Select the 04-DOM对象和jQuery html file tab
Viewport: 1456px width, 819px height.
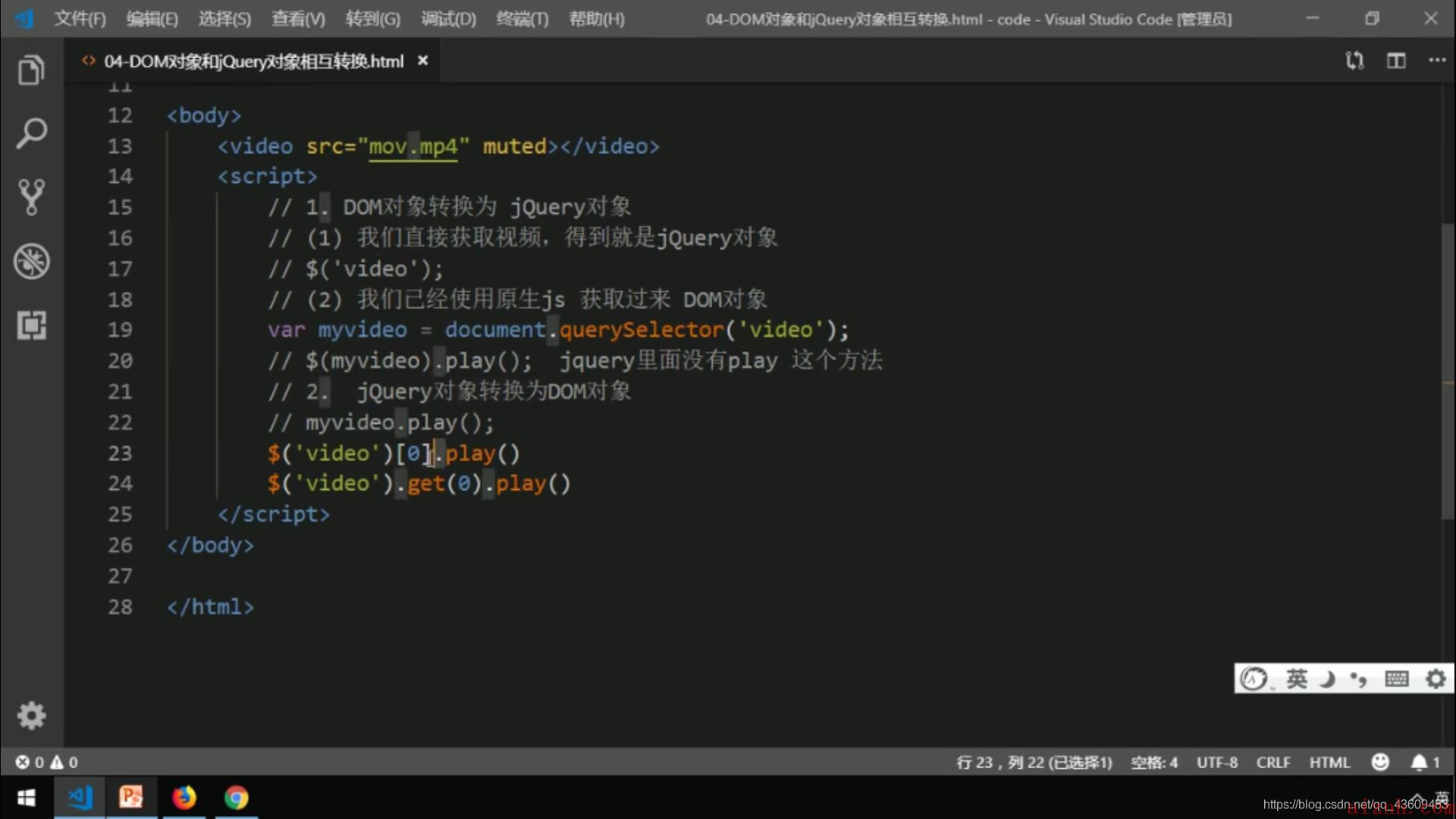[253, 61]
